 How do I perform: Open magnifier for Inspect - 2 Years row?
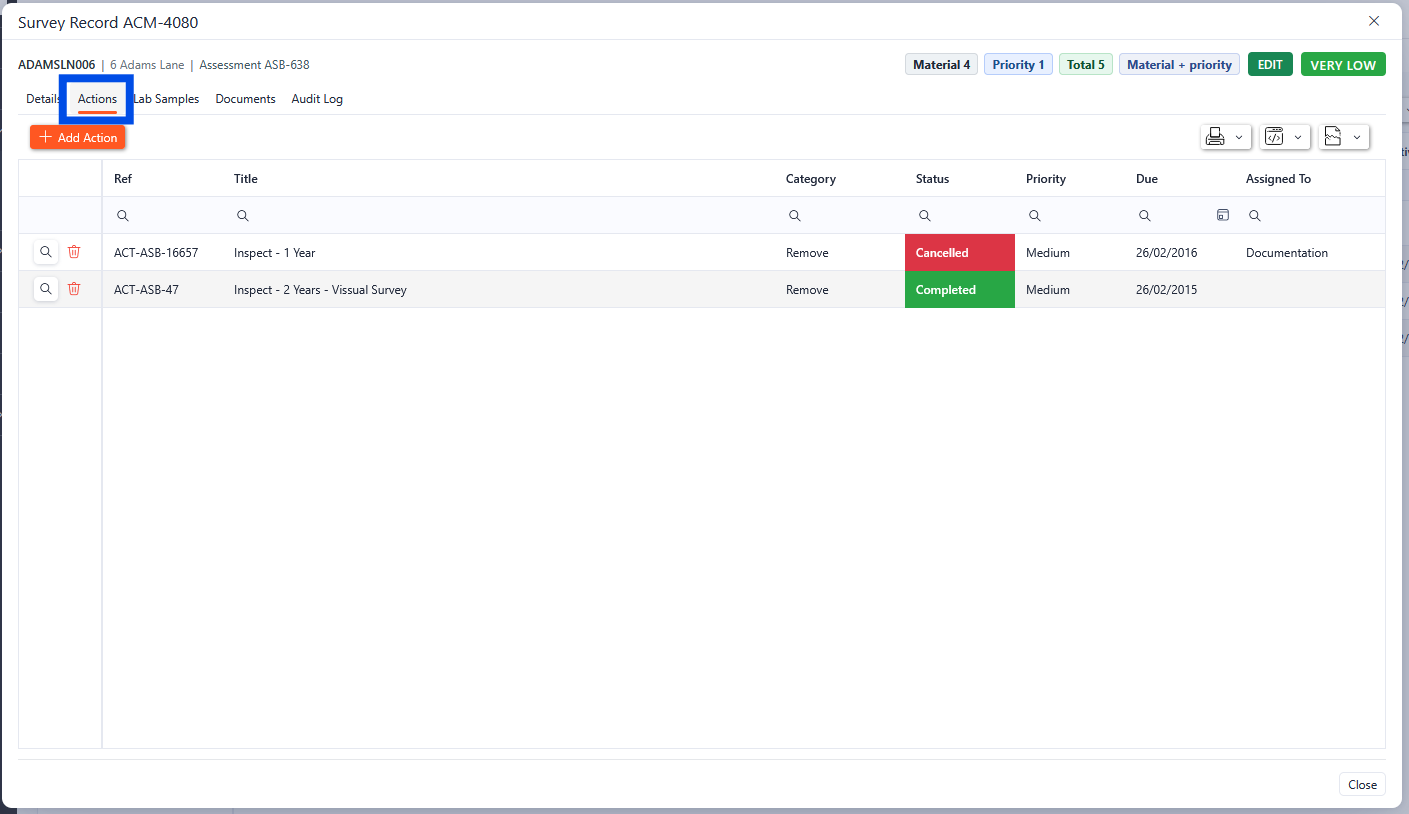pos(45,289)
